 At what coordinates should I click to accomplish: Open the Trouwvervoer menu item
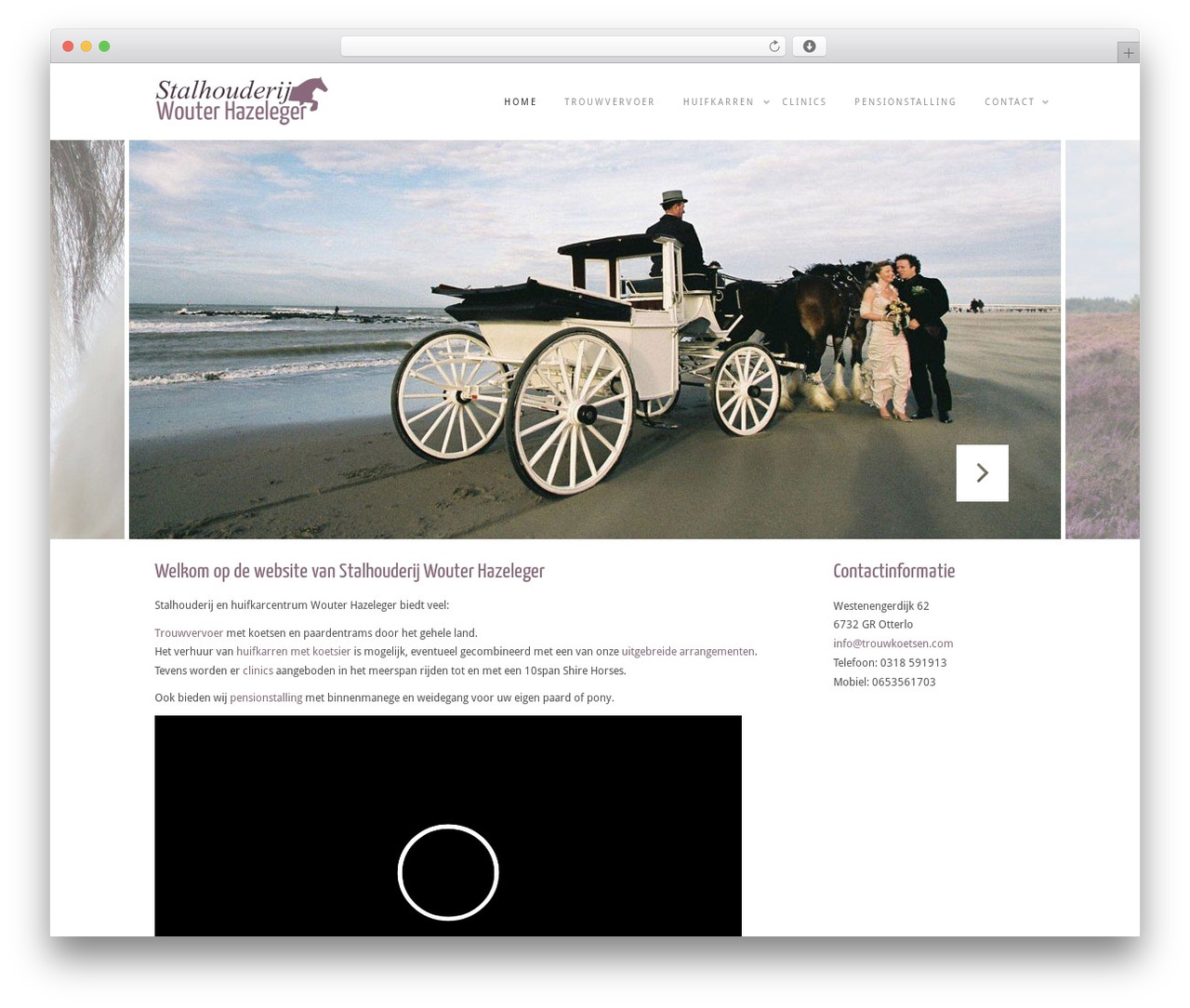point(610,102)
